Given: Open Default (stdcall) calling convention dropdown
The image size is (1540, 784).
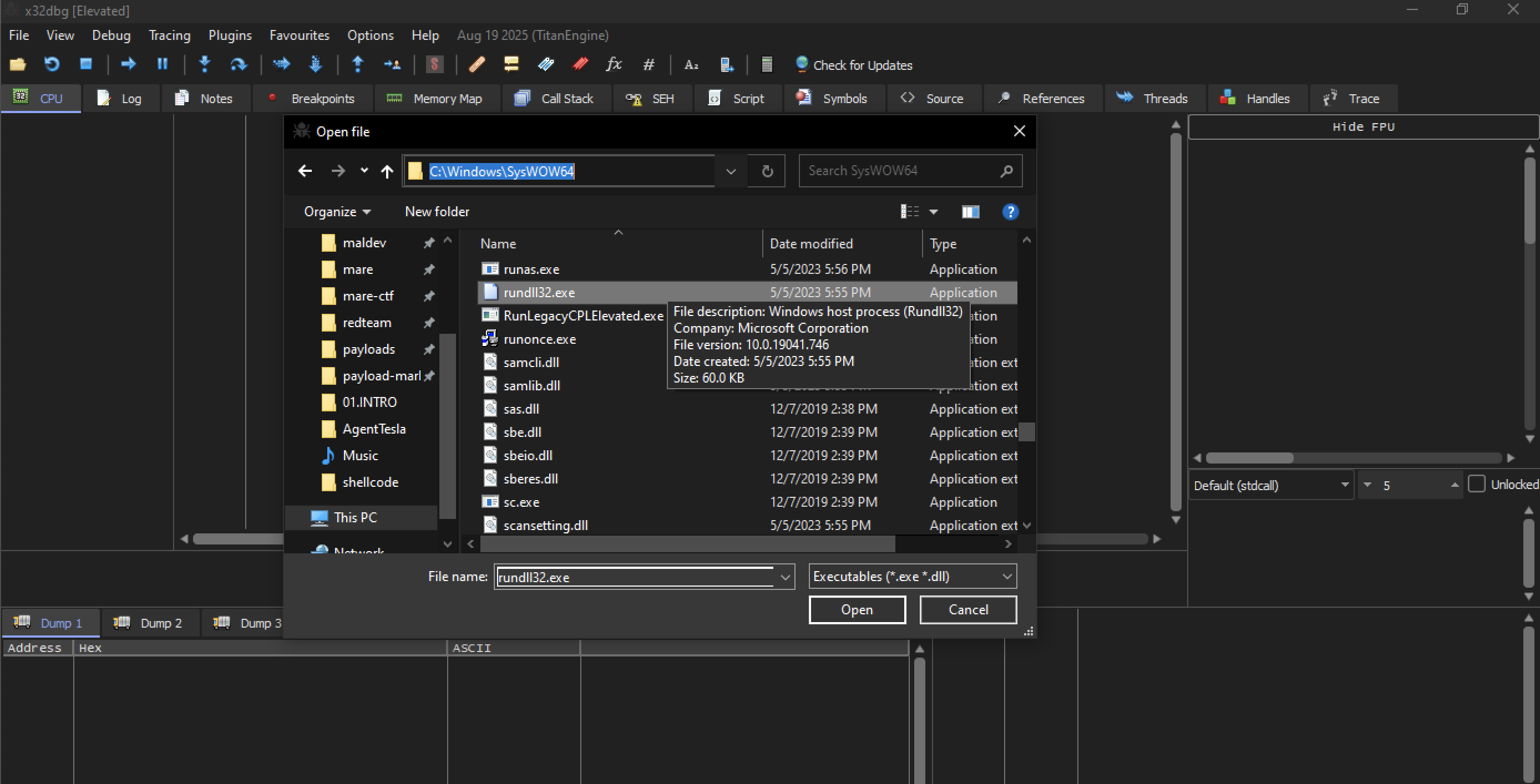Looking at the screenshot, I should [x=1271, y=485].
